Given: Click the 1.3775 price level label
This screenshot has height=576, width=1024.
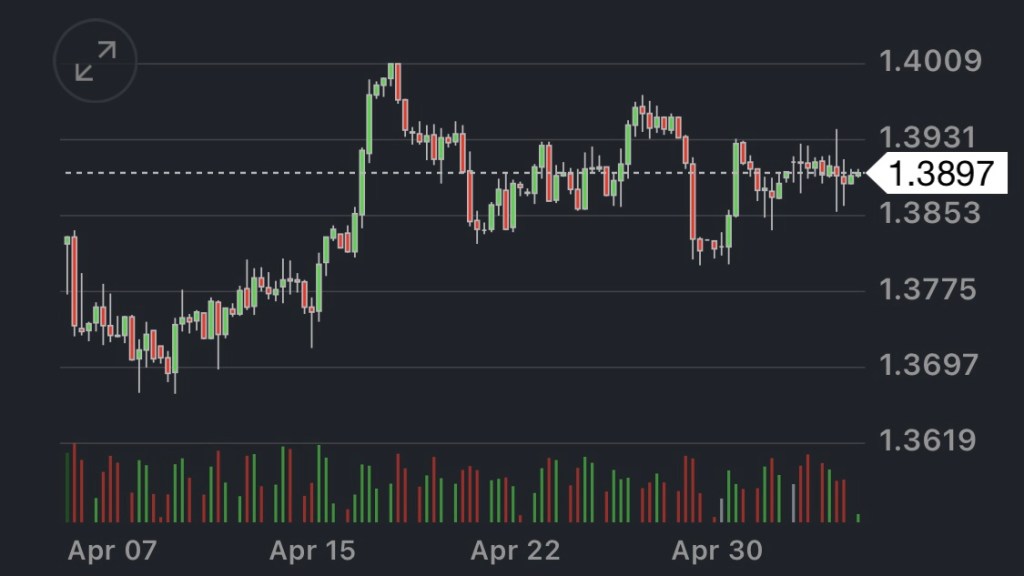Looking at the screenshot, I should (930, 291).
